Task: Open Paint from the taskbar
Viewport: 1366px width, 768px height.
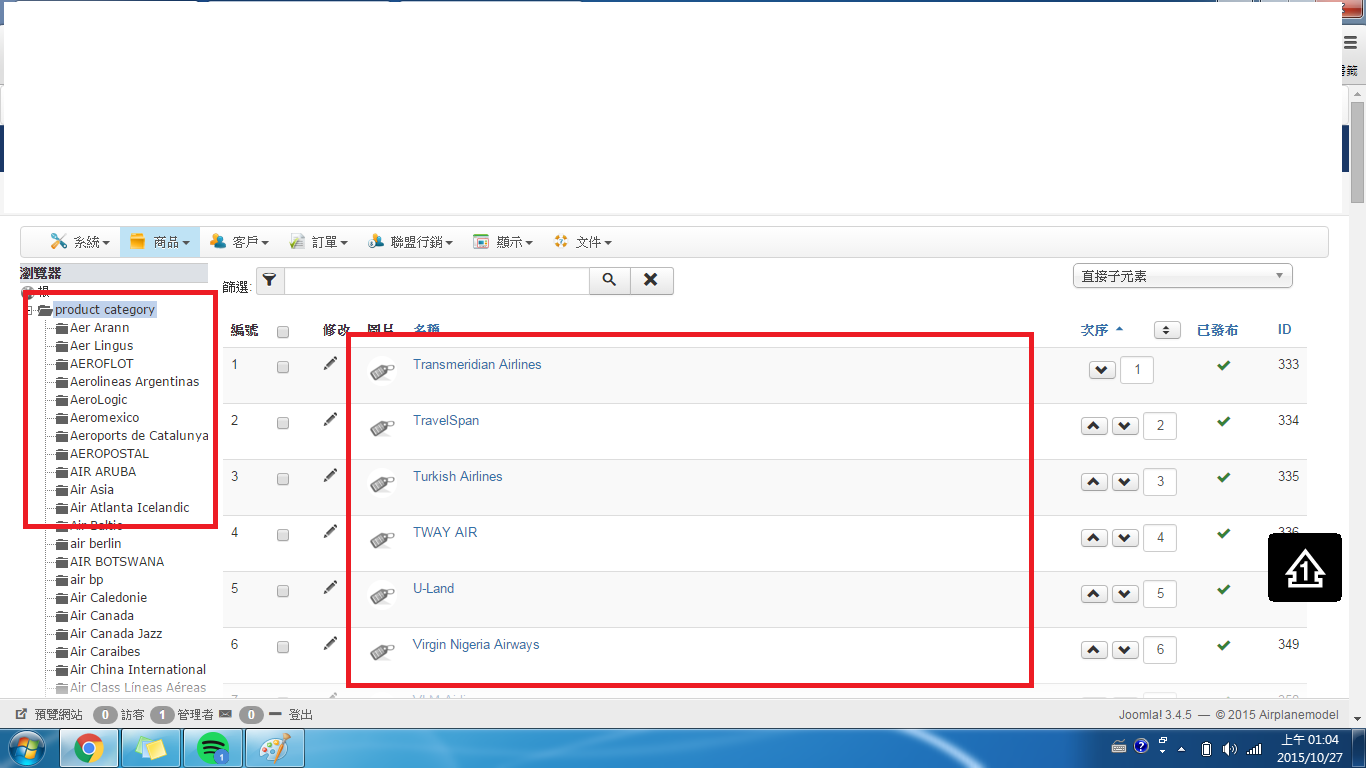Action: [x=273, y=748]
